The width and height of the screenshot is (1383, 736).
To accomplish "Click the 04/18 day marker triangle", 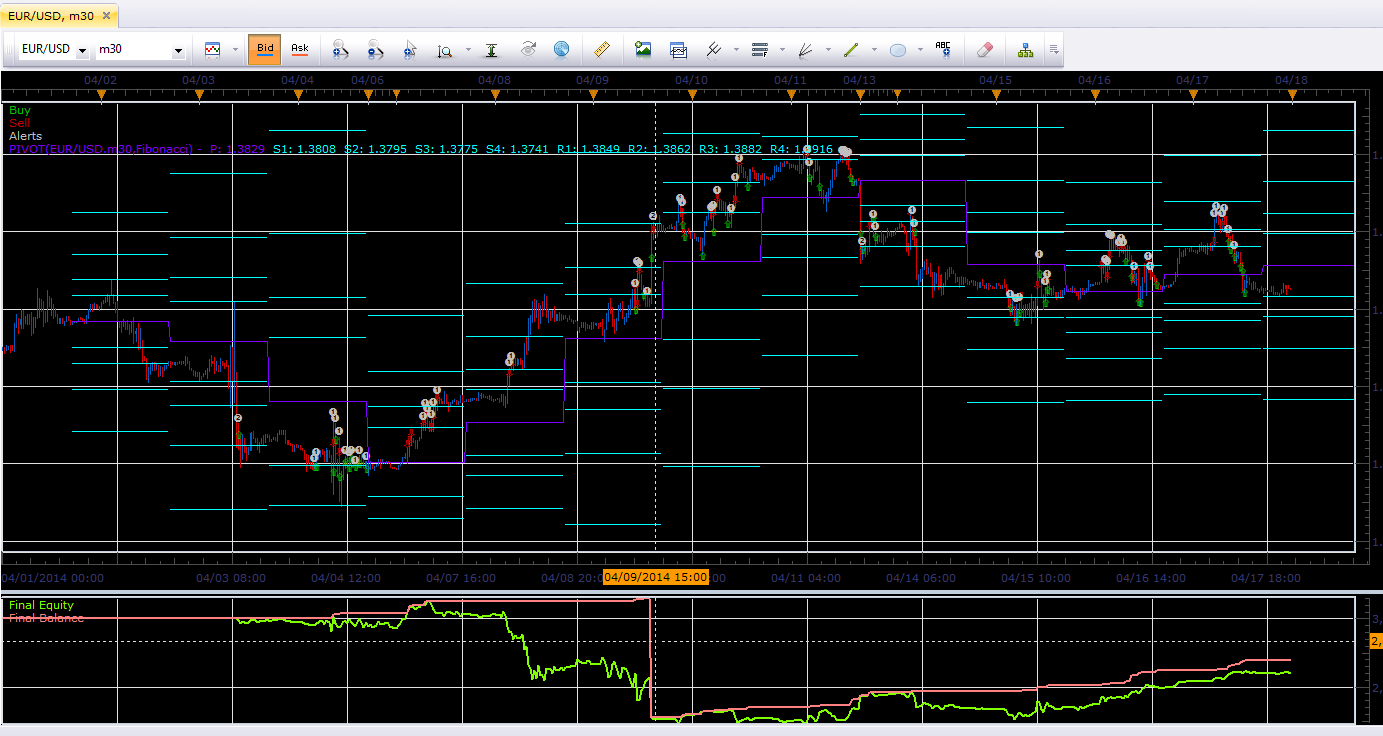I will tap(1292, 96).
